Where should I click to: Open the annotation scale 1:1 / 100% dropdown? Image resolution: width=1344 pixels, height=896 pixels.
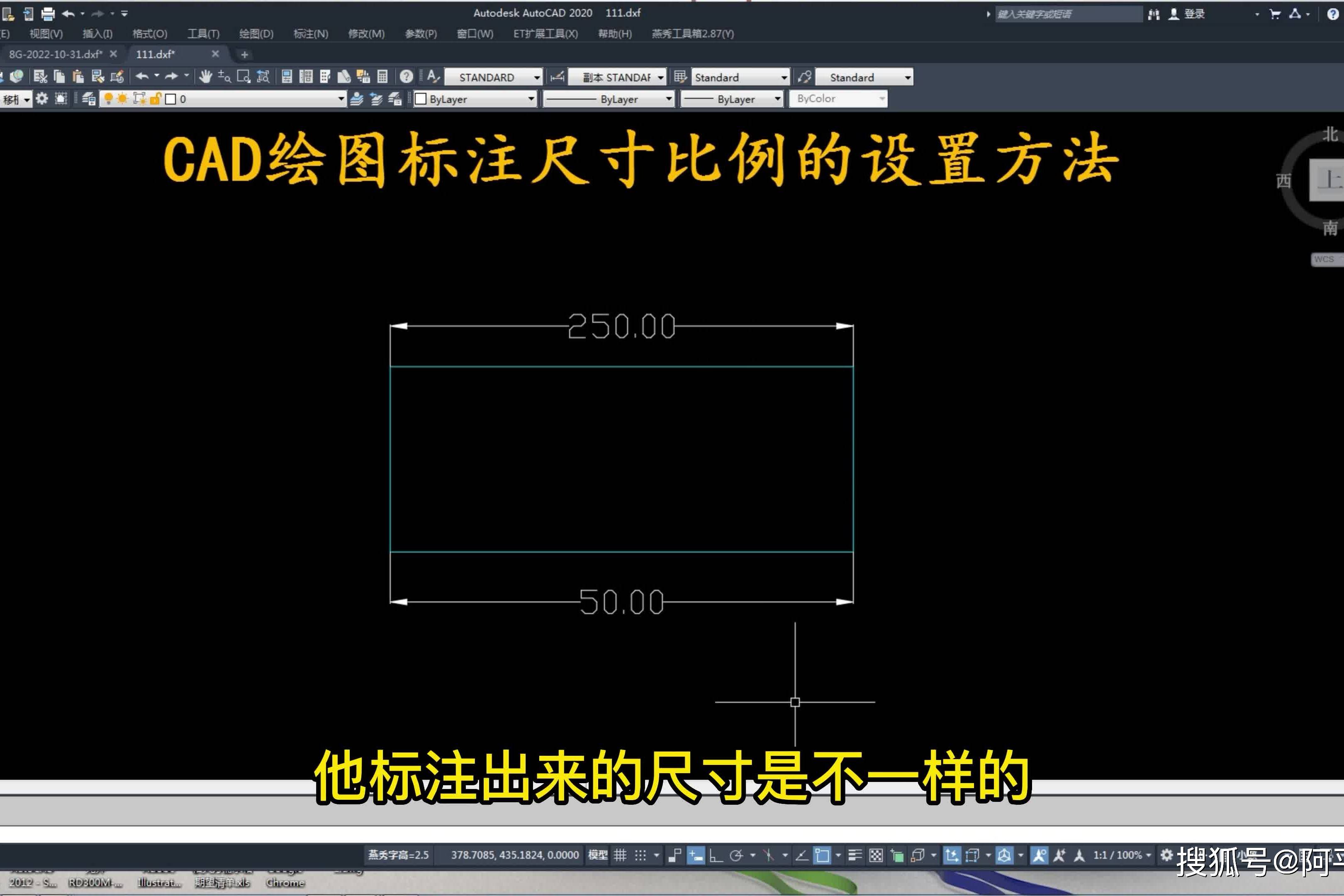1122,855
